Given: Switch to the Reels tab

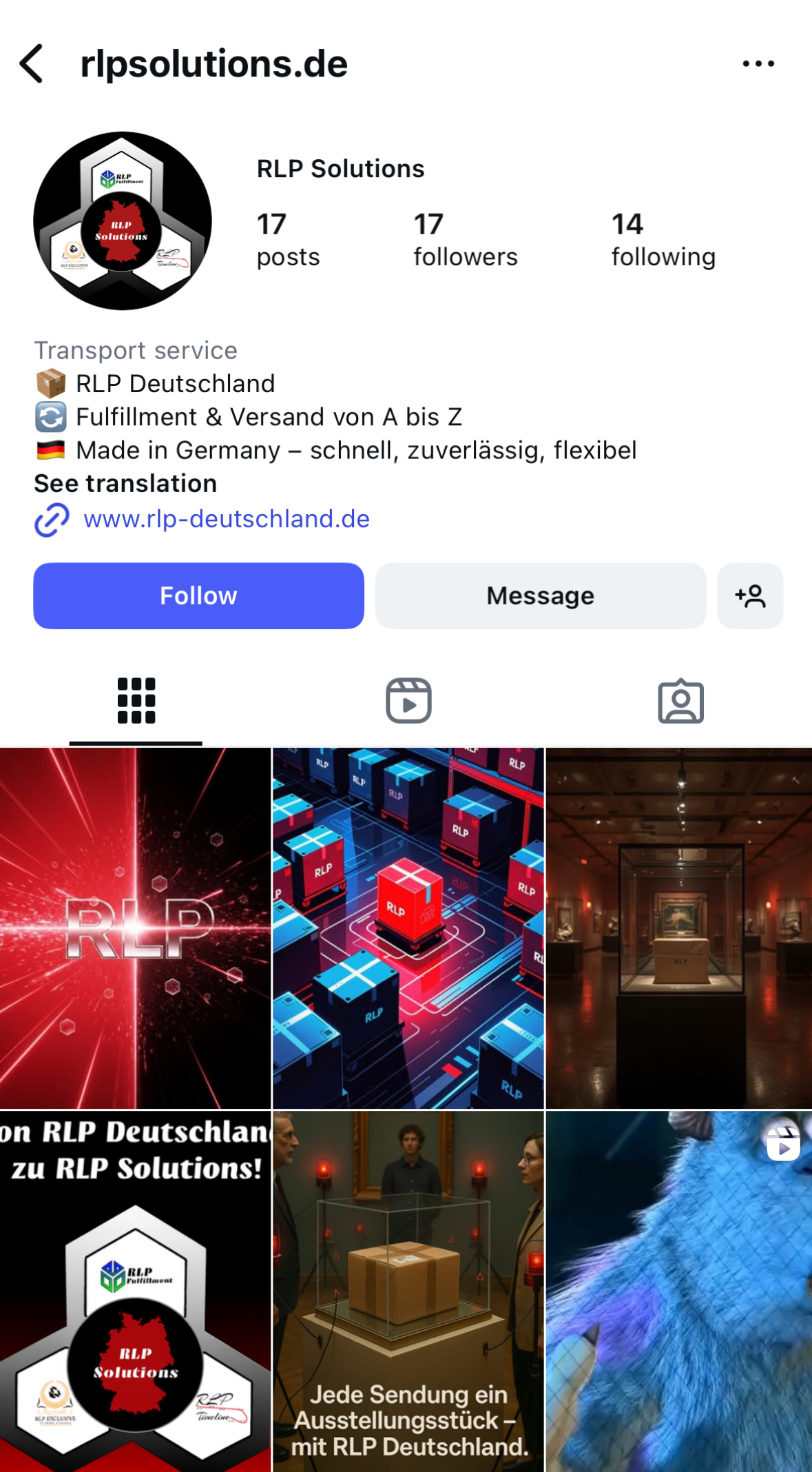Looking at the screenshot, I should coord(408,701).
